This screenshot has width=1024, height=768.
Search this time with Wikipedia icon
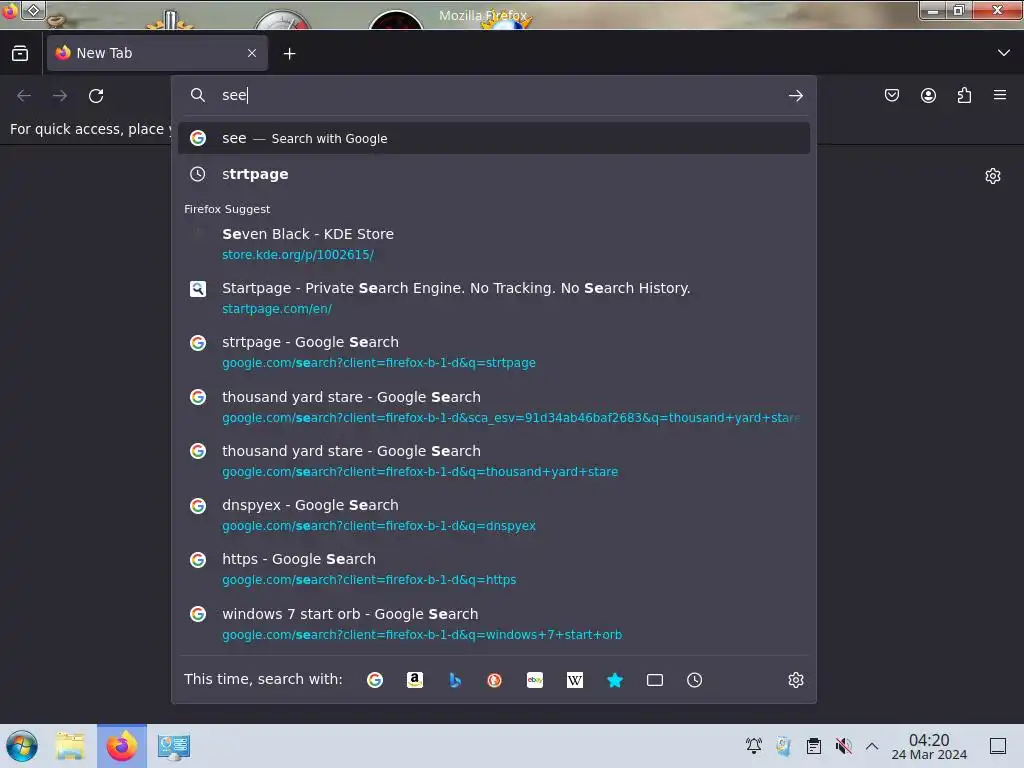point(575,680)
